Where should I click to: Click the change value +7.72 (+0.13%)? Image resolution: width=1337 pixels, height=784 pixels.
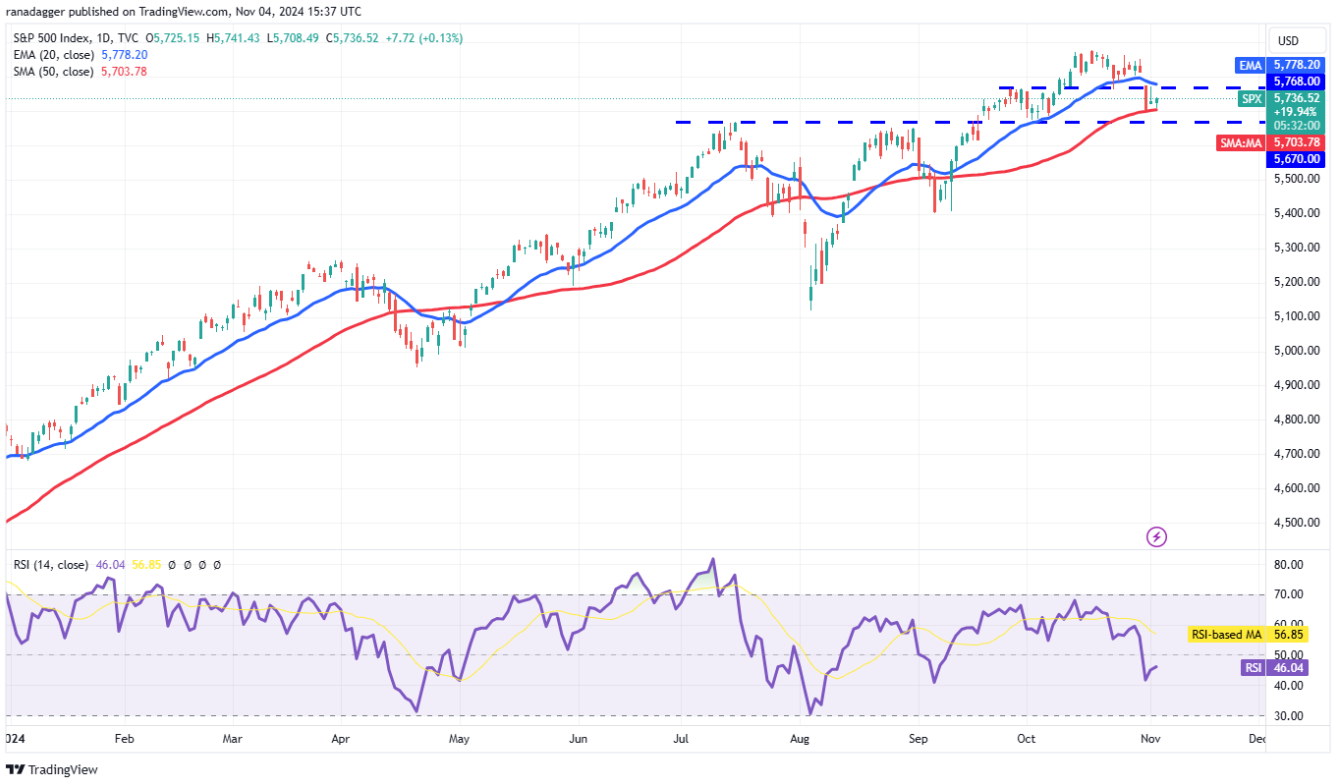click(424, 38)
